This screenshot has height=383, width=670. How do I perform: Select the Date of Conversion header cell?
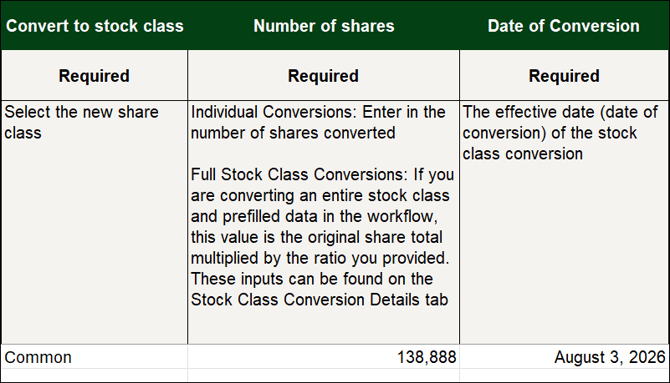pyautogui.click(x=564, y=26)
